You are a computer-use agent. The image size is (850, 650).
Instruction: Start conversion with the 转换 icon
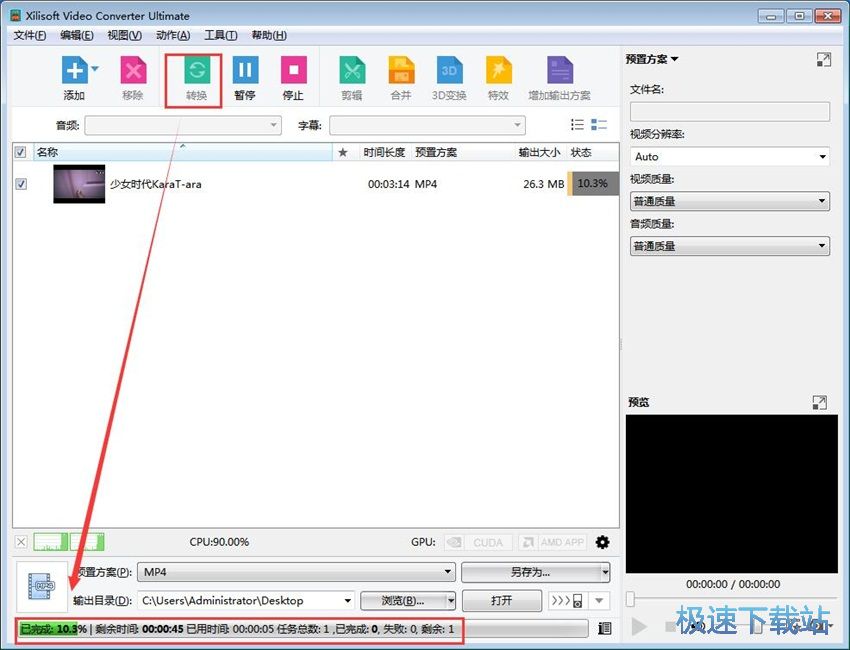pos(196,70)
